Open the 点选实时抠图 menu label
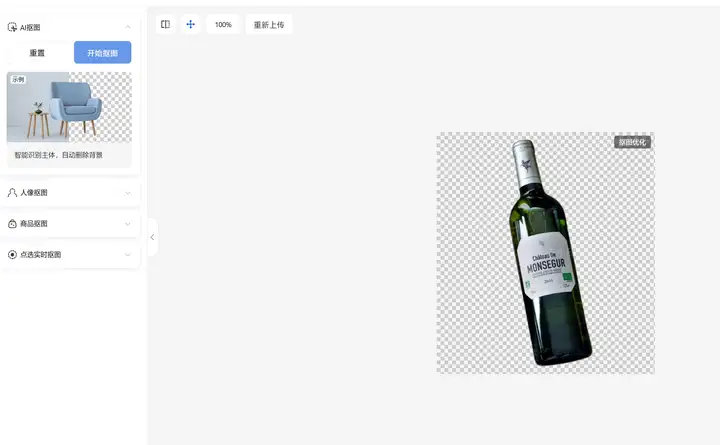The width and height of the screenshot is (720, 445). point(40,254)
